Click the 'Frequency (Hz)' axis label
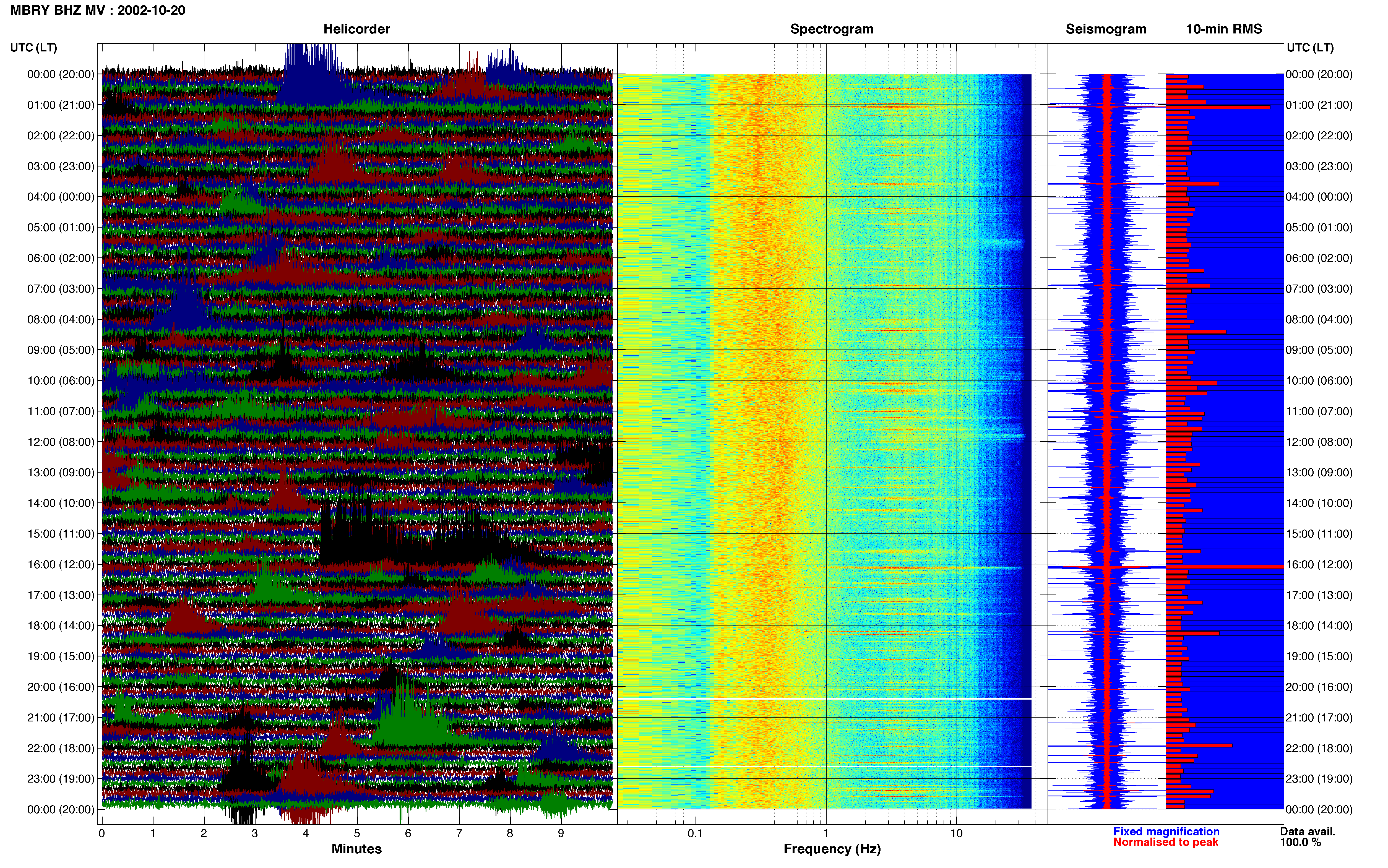Viewport: 1388px width, 868px height. coord(832,849)
